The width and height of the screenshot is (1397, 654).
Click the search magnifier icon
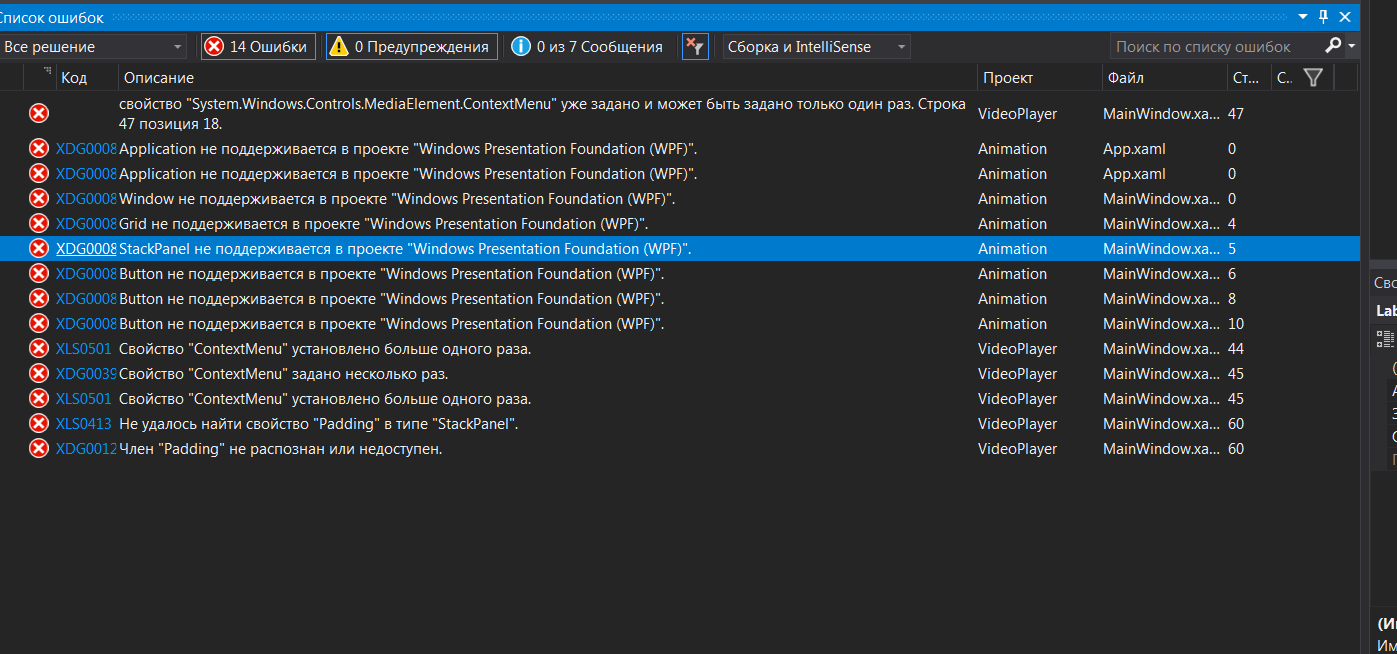1333,46
